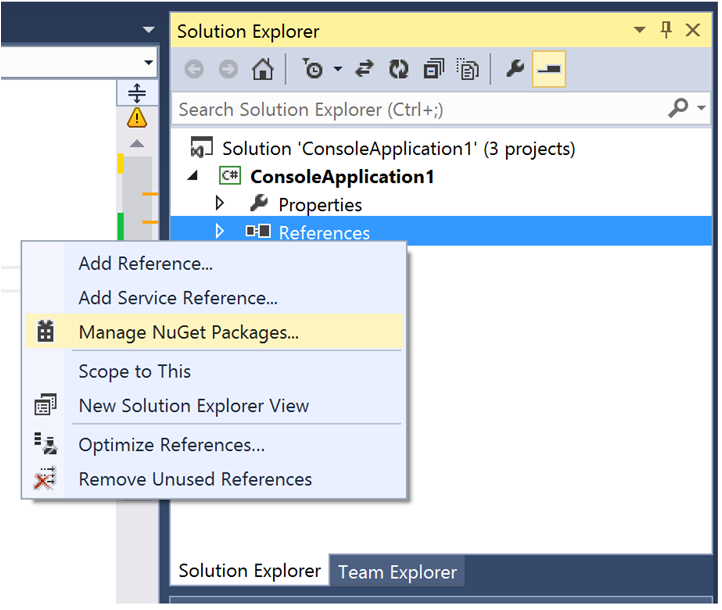
Task: Click the Collapse All toolbar icon
Action: pyautogui.click(x=433, y=69)
